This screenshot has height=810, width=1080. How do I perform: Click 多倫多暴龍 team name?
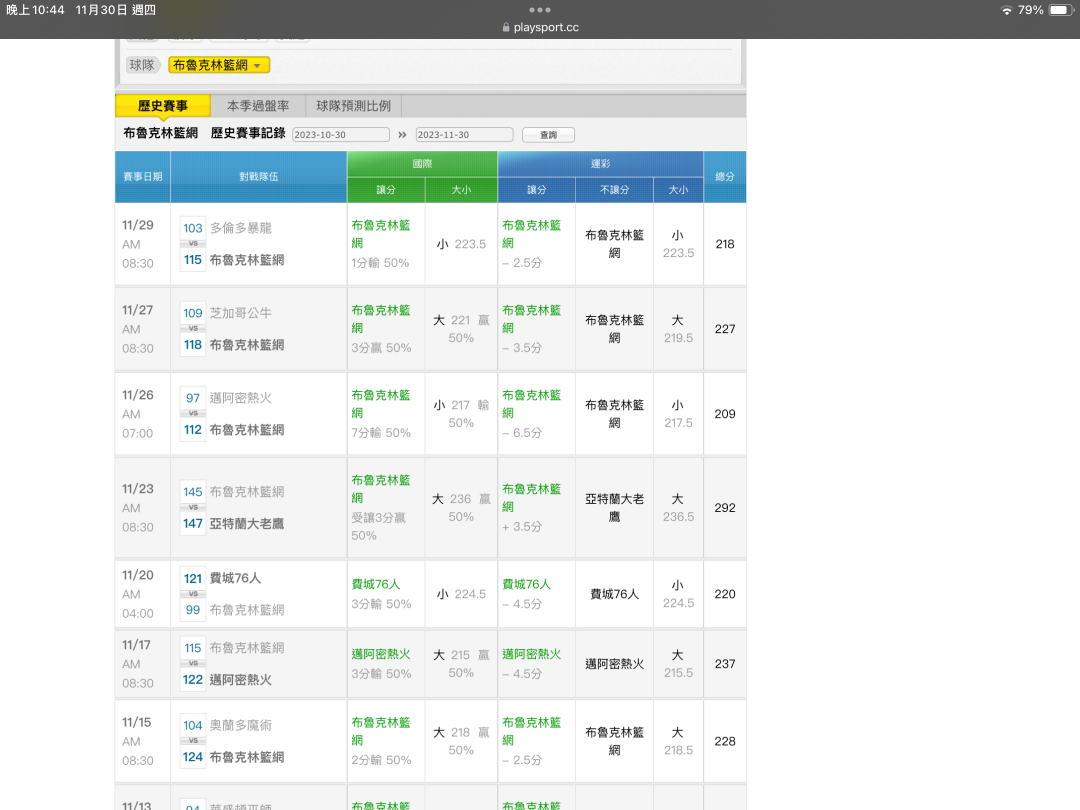[241, 228]
